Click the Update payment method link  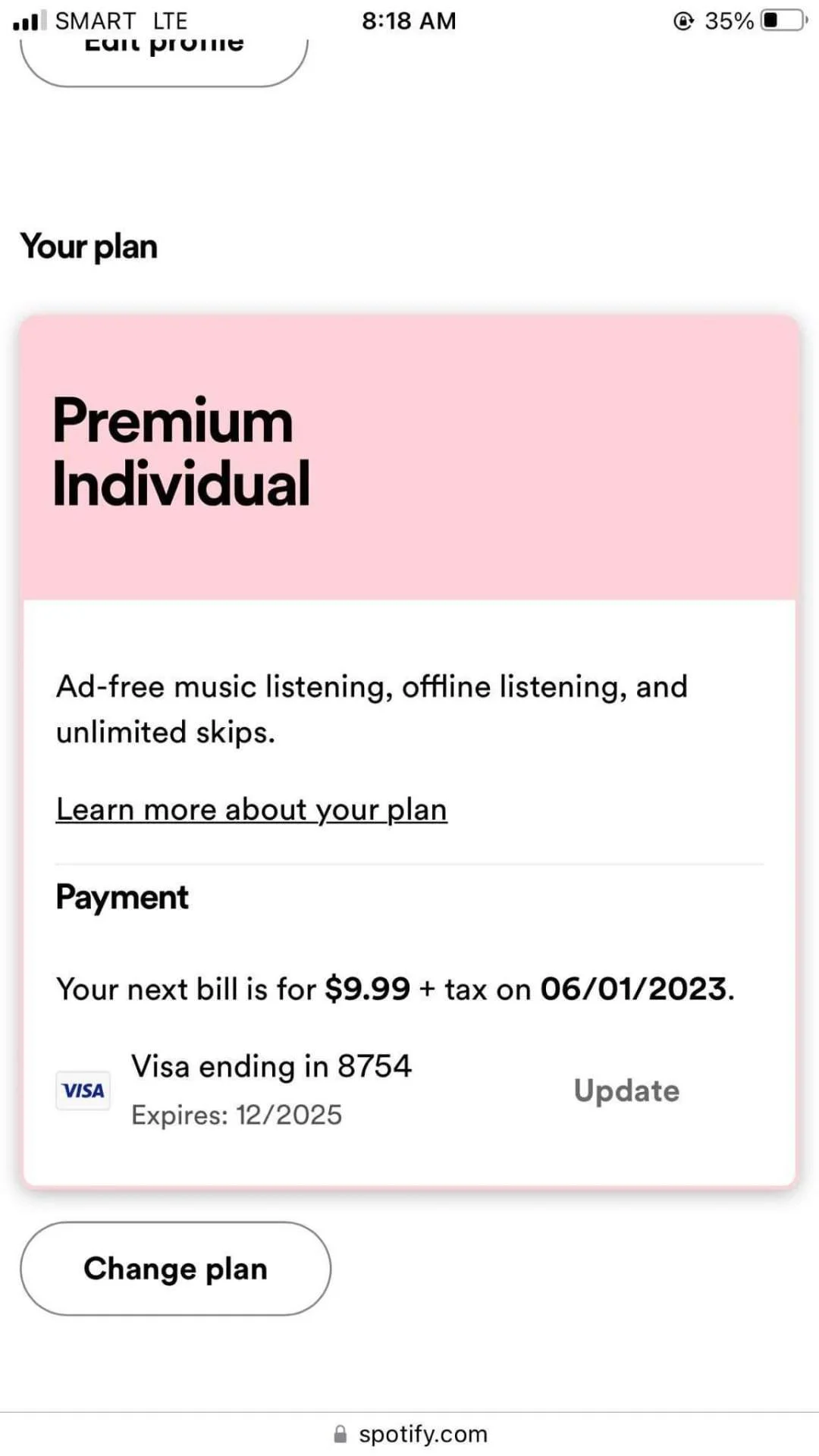[x=626, y=1090]
